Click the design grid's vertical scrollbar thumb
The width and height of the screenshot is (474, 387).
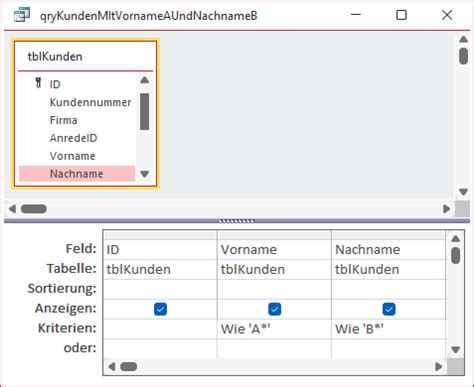(455, 255)
